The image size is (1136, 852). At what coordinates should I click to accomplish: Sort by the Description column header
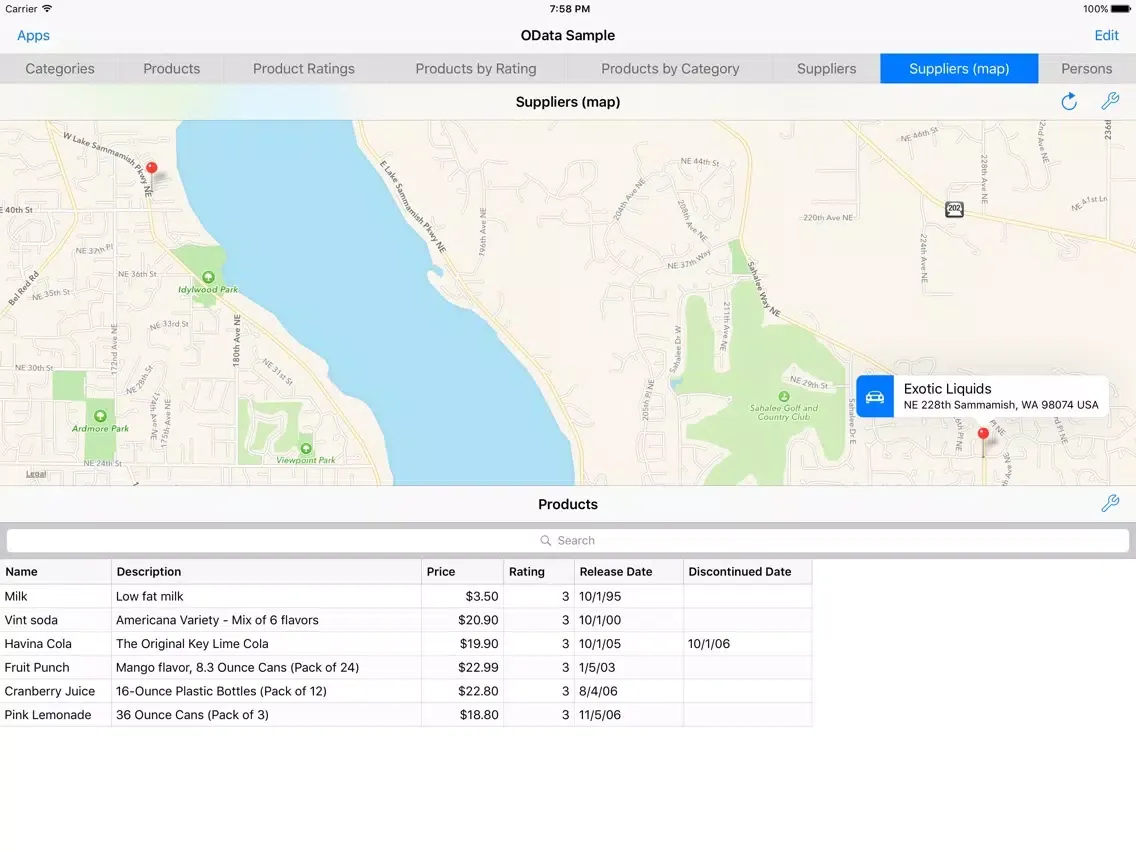[266, 572]
